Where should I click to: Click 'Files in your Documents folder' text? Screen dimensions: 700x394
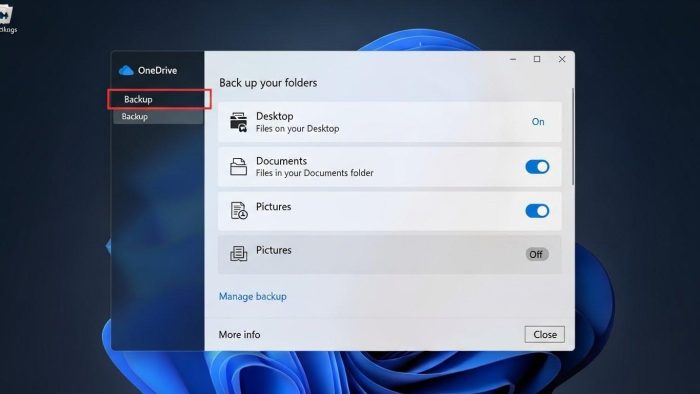[x=315, y=173]
